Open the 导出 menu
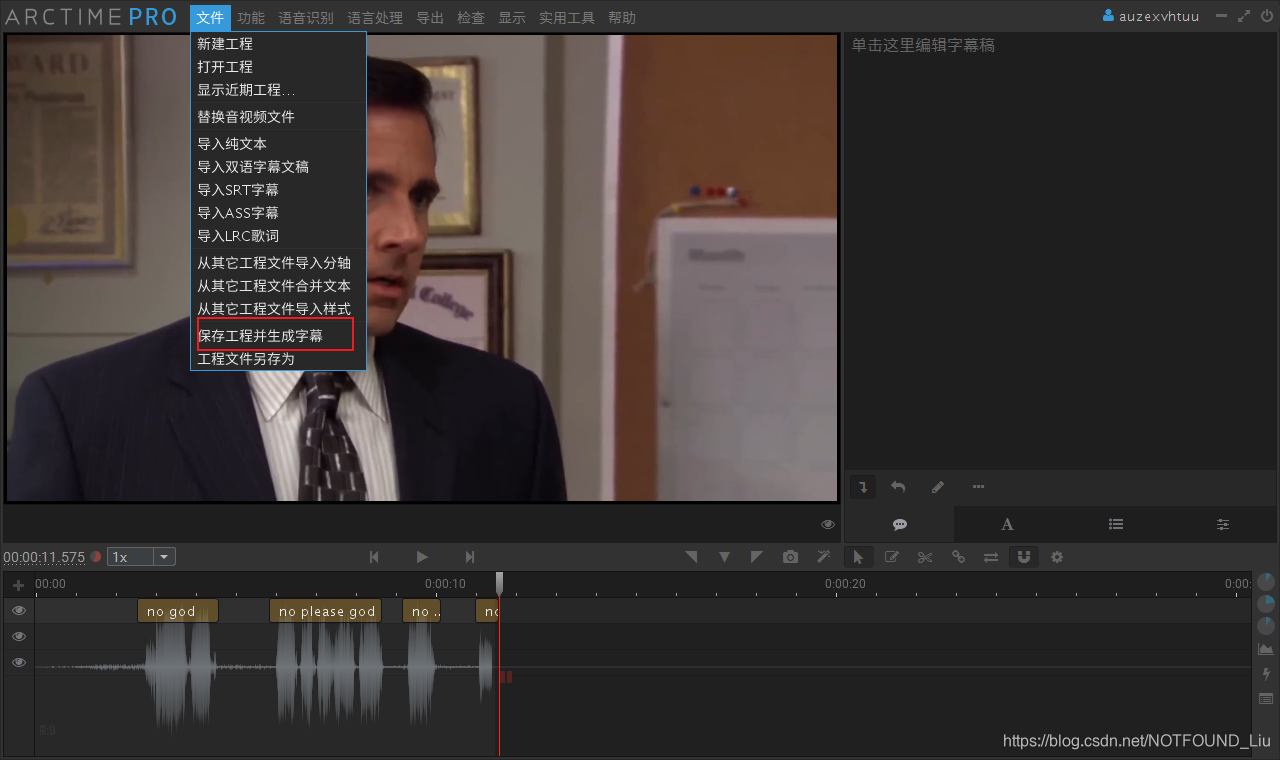This screenshot has width=1280, height=760. click(430, 18)
